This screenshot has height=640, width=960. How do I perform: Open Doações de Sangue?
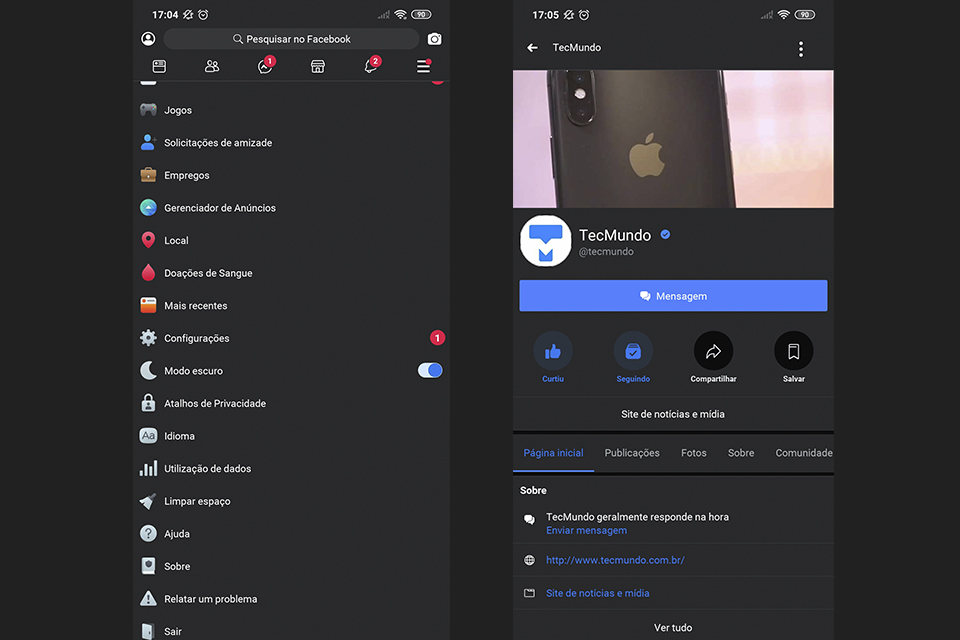(x=291, y=273)
